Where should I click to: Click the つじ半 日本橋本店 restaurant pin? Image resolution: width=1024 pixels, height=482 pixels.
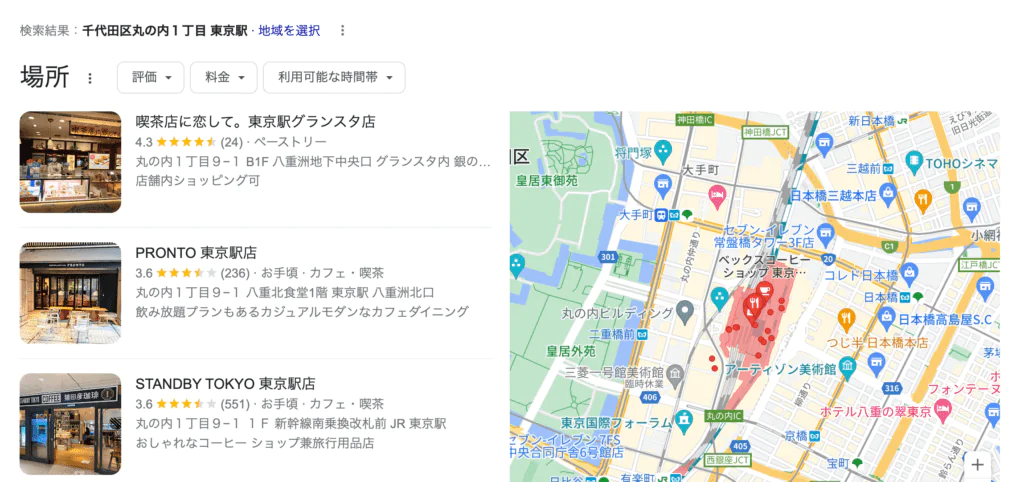coord(846,318)
